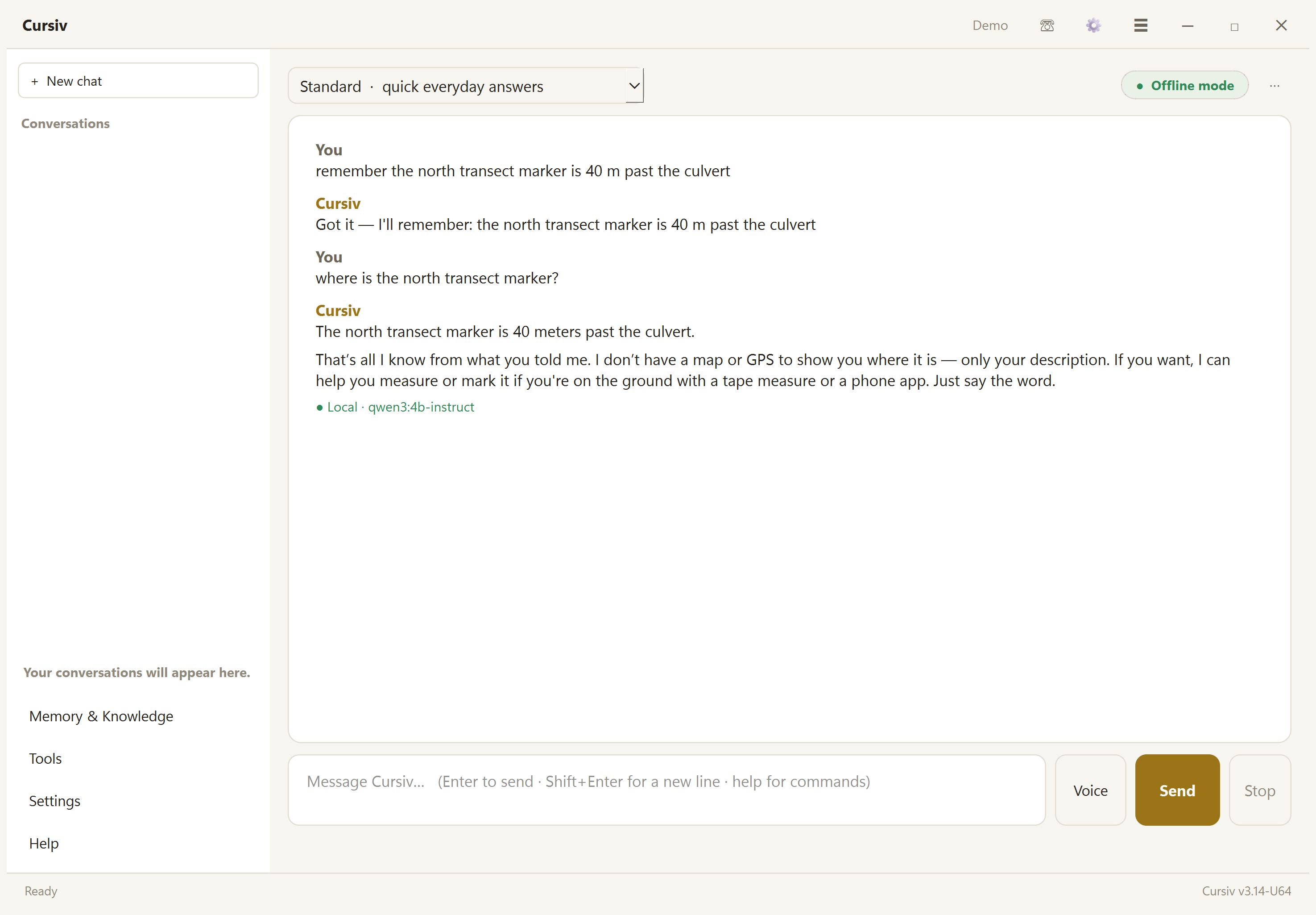Image resolution: width=1316 pixels, height=915 pixels.
Task: Click 'The north transect marker is 40 meters' reply
Action: 505,331
